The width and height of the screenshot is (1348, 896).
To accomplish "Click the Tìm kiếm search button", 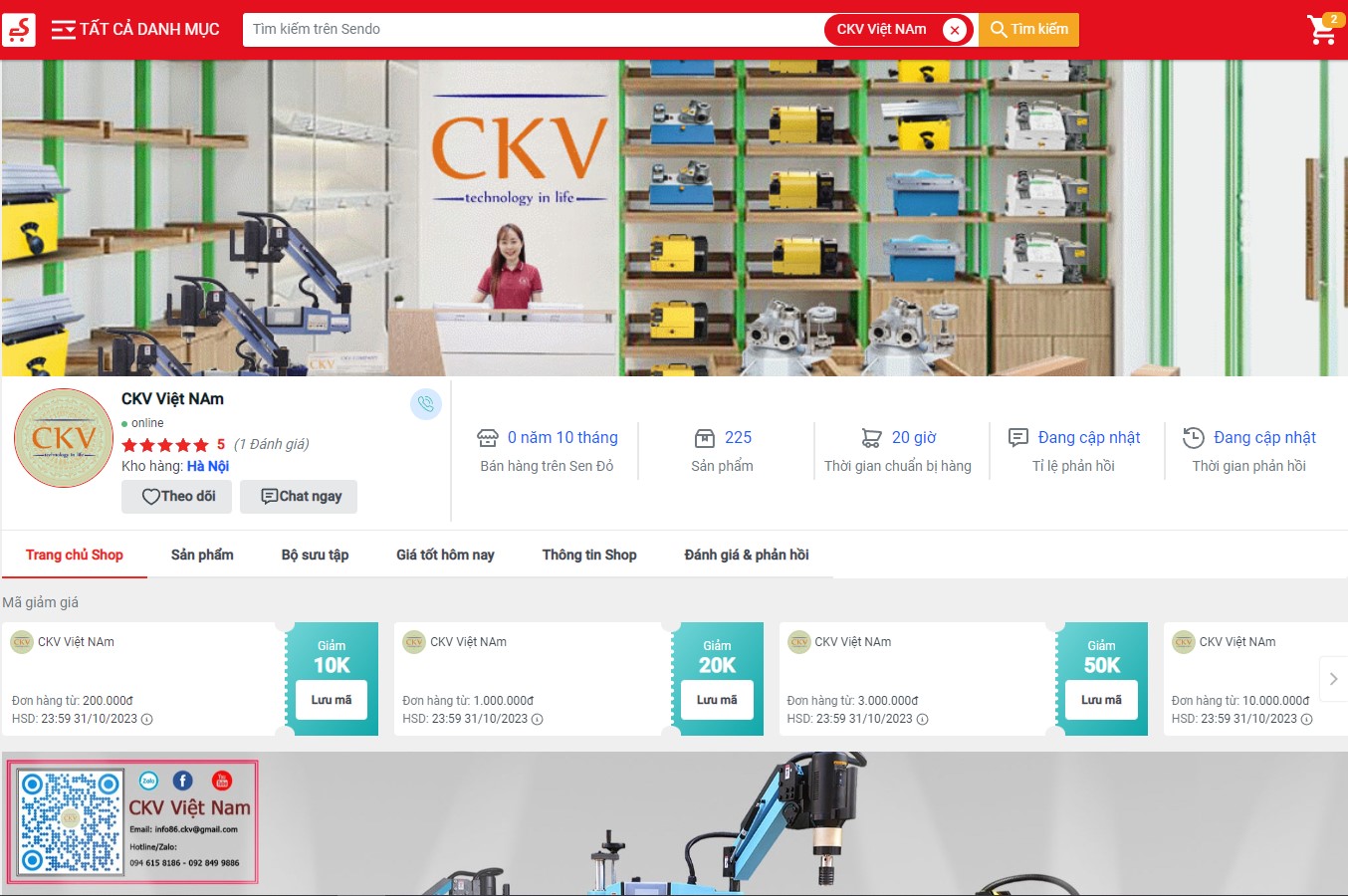I will 1028,30.
